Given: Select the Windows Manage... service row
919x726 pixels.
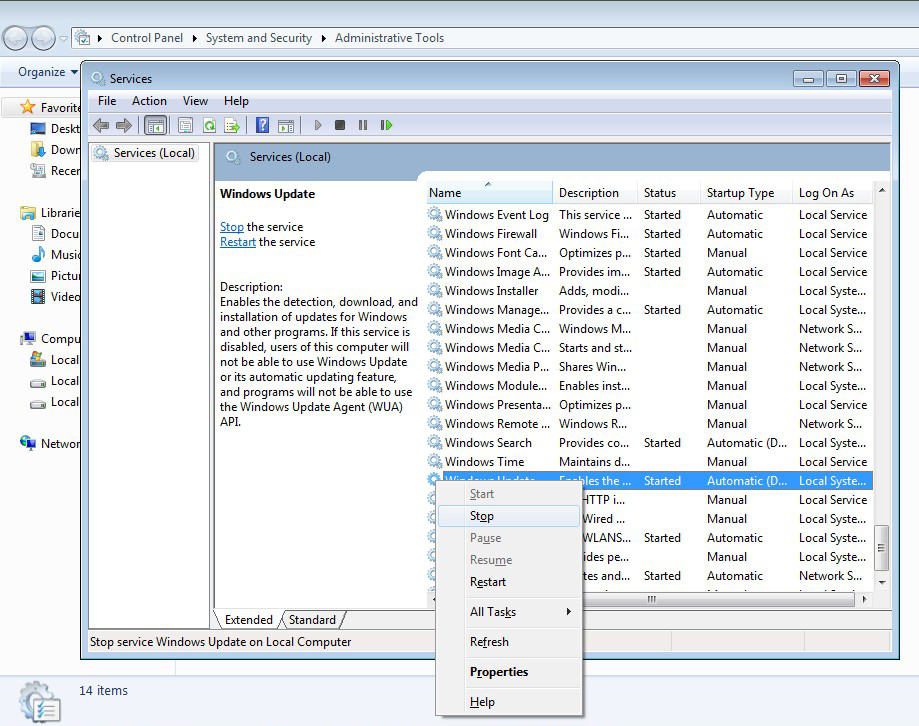Looking at the screenshot, I should pos(649,309).
